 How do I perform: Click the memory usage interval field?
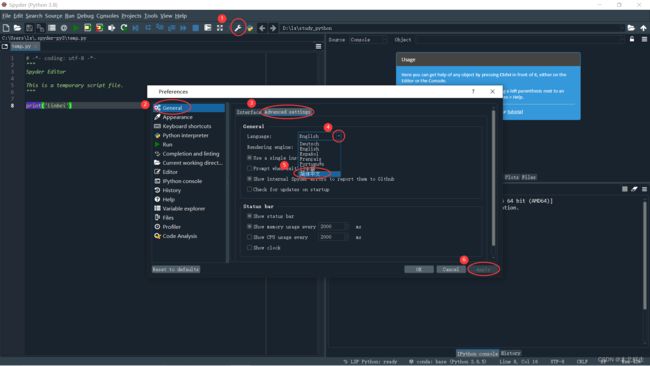[x=332, y=227]
